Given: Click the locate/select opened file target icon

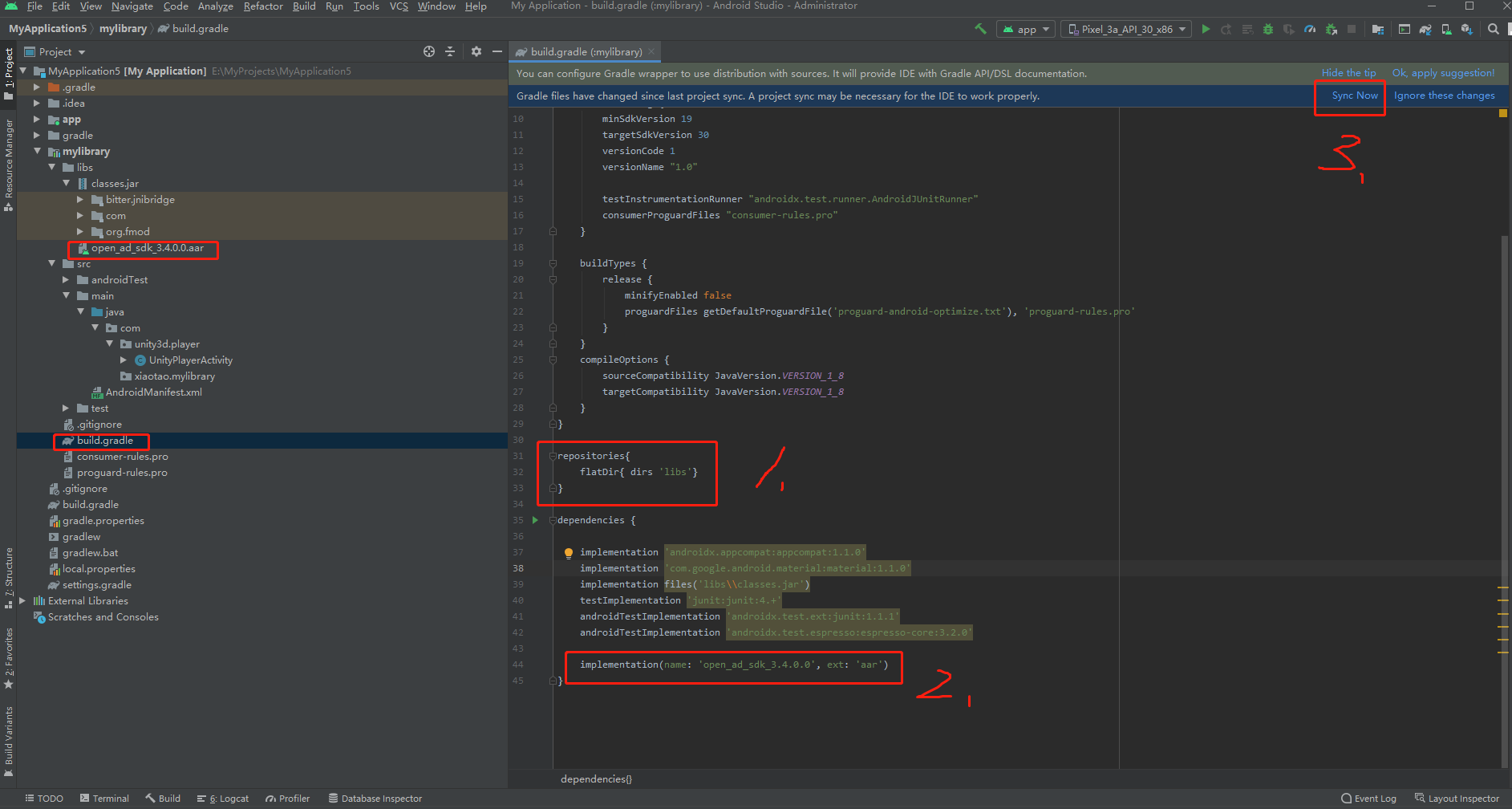Looking at the screenshot, I should coord(429,51).
